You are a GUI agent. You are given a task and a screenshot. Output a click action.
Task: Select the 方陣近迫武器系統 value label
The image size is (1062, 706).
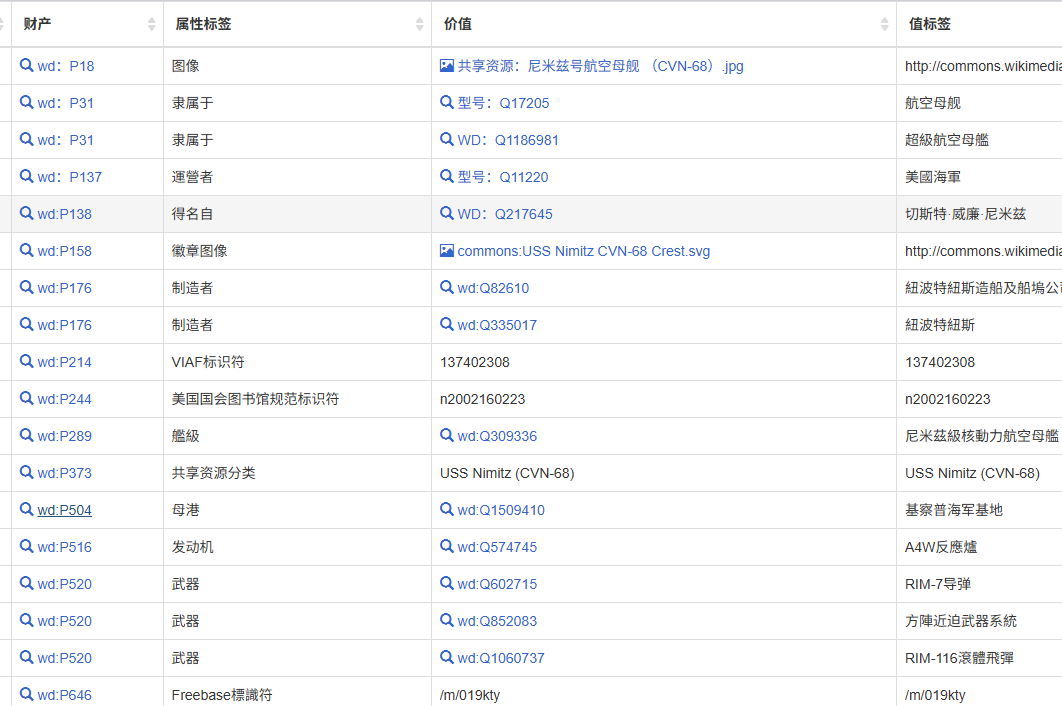960,621
